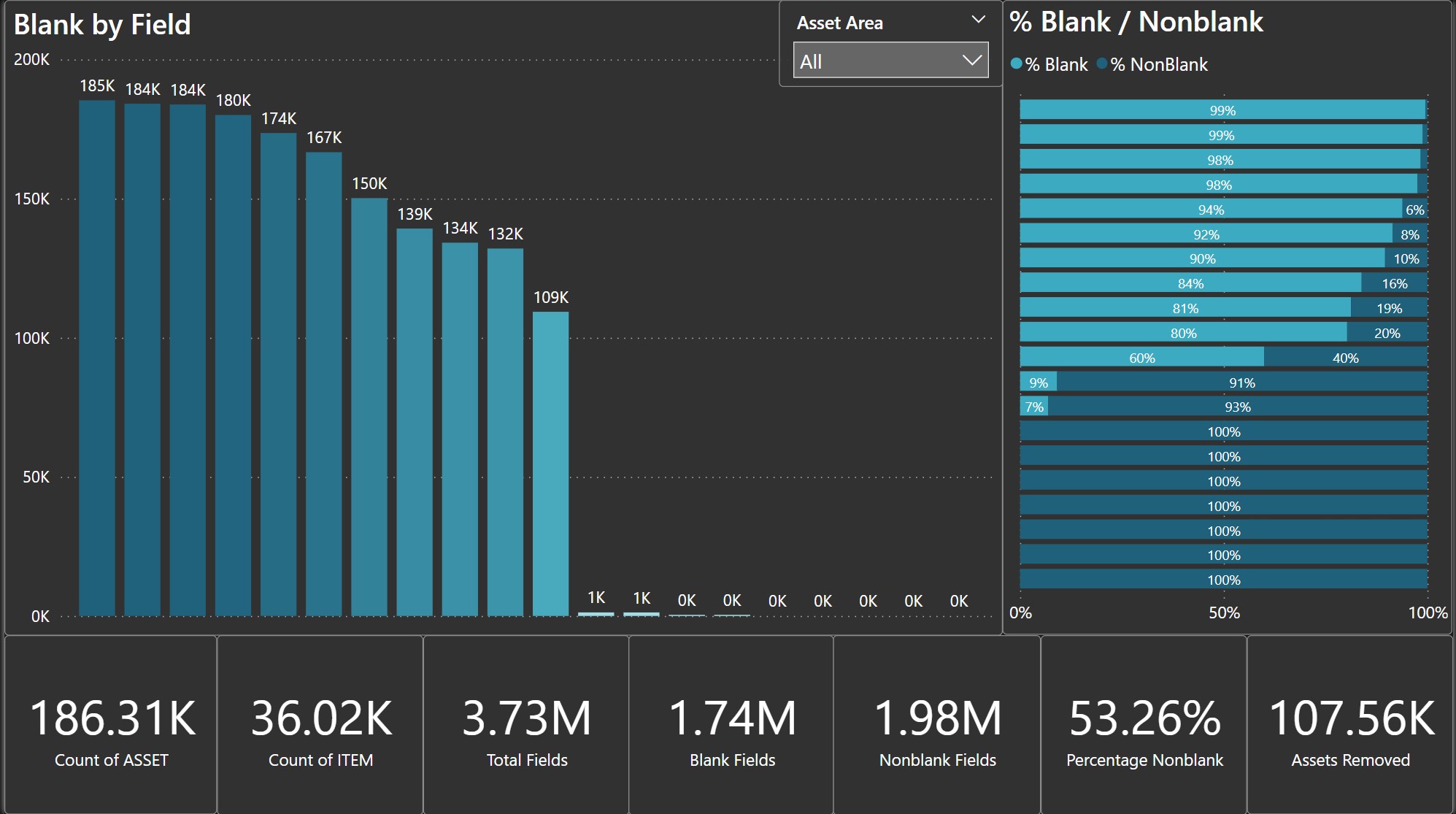Click the Percentage Nonblank card

pyautogui.click(x=1144, y=724)
